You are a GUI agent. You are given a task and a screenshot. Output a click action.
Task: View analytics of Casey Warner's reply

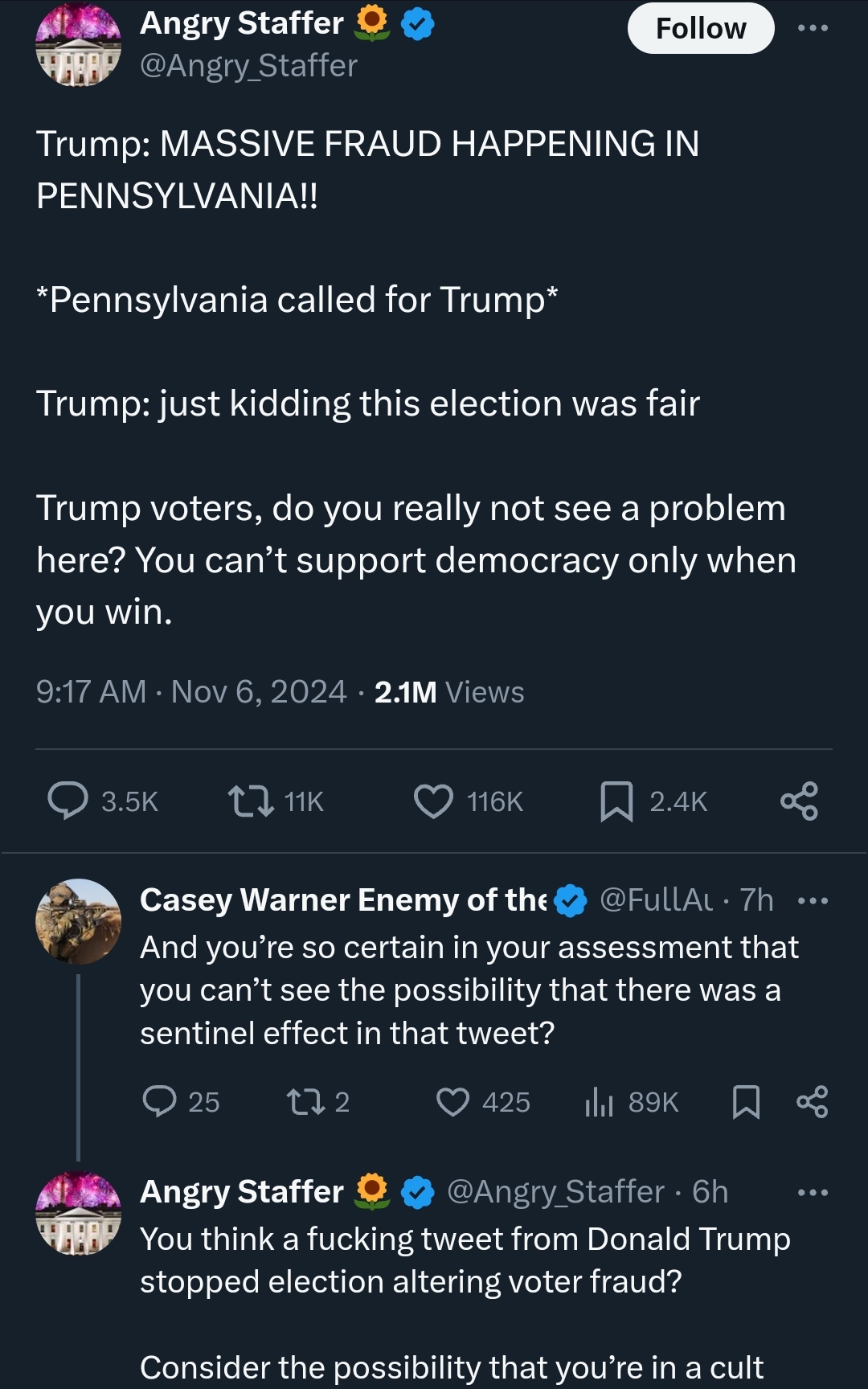pyautogui.click(x=599, y=1101)
